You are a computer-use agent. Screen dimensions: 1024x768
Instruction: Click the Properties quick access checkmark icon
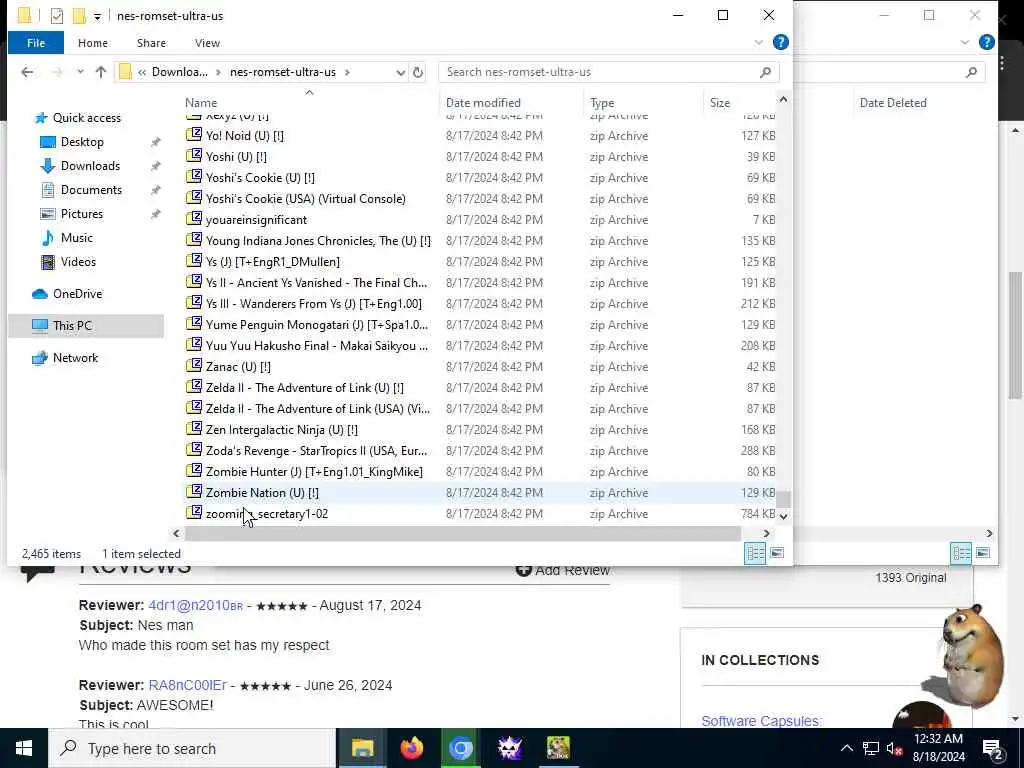57,16
